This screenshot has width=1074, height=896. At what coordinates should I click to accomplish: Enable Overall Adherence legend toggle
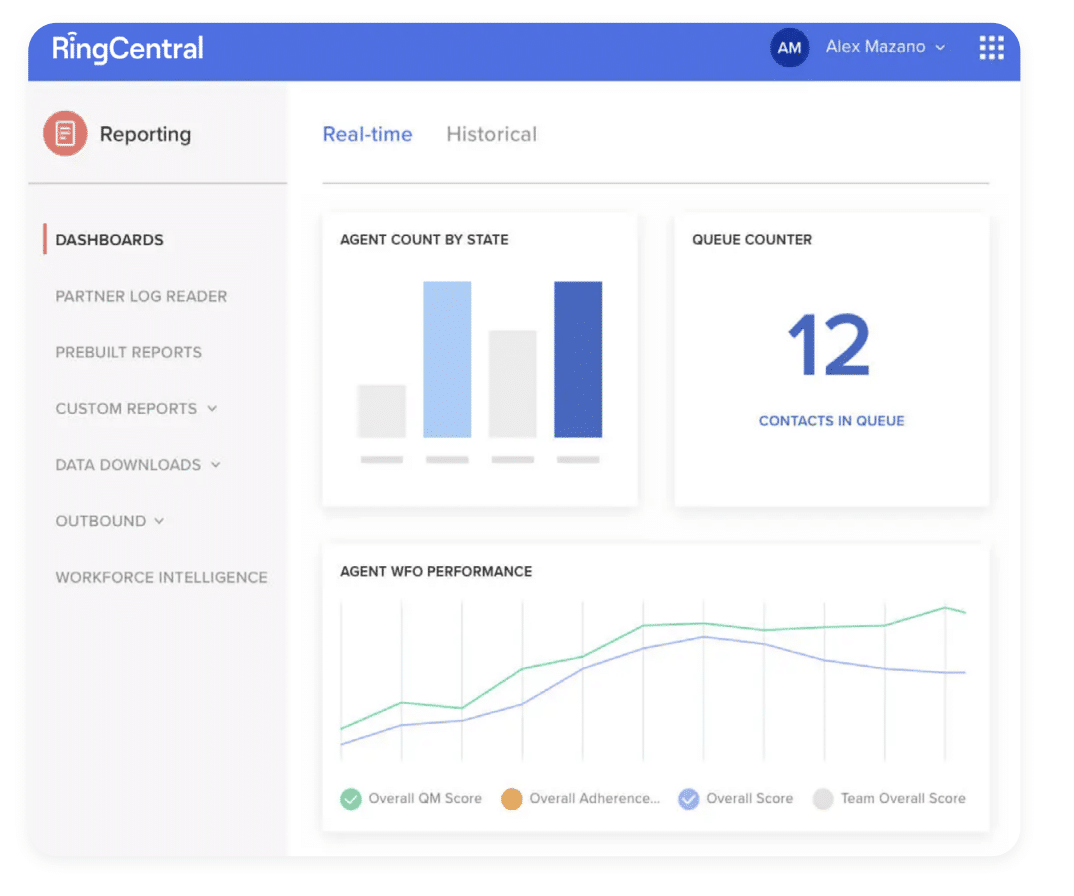tap(512, 799)
